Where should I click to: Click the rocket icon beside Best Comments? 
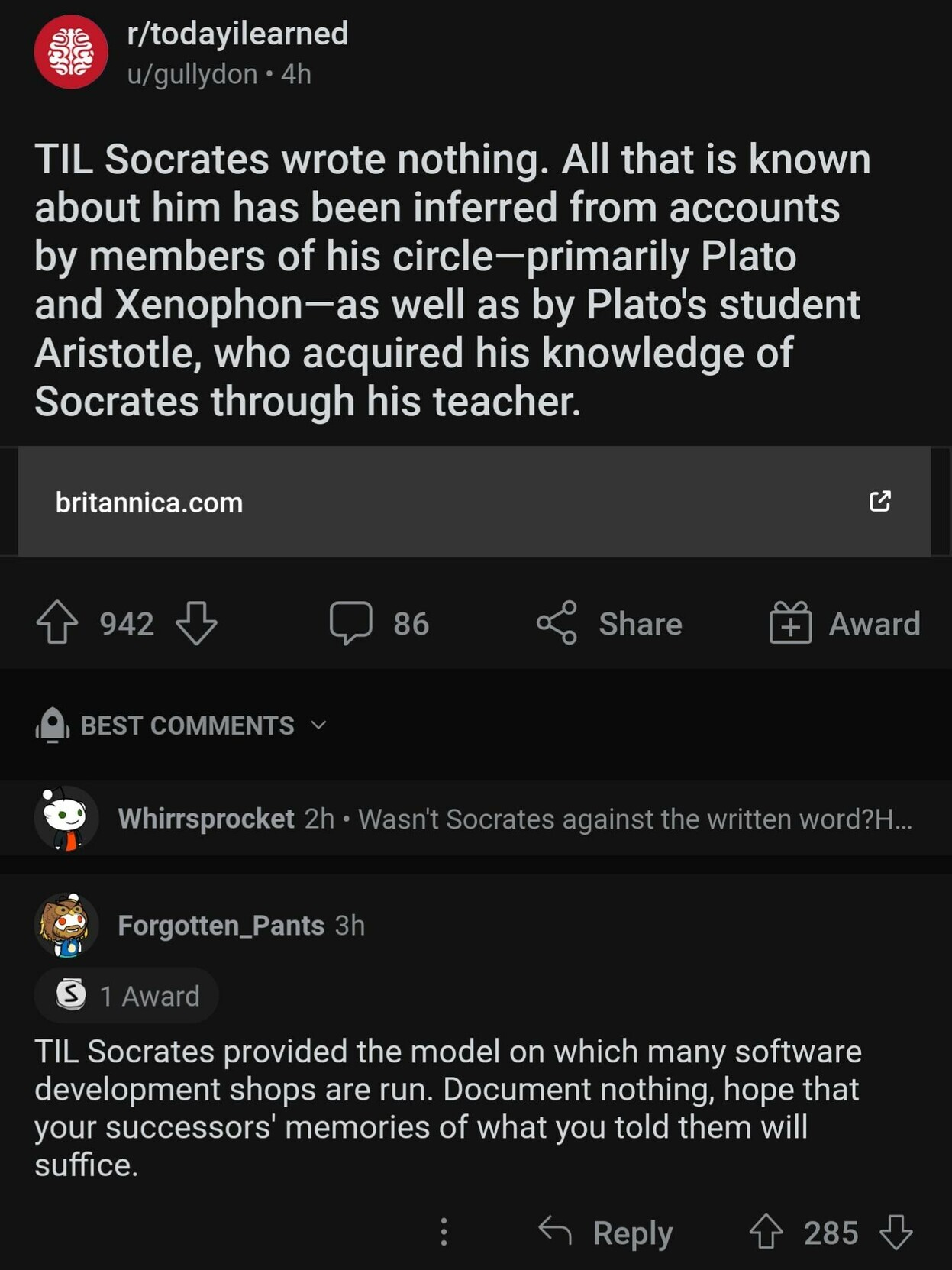pyautogui.click(x=53, y=725)
